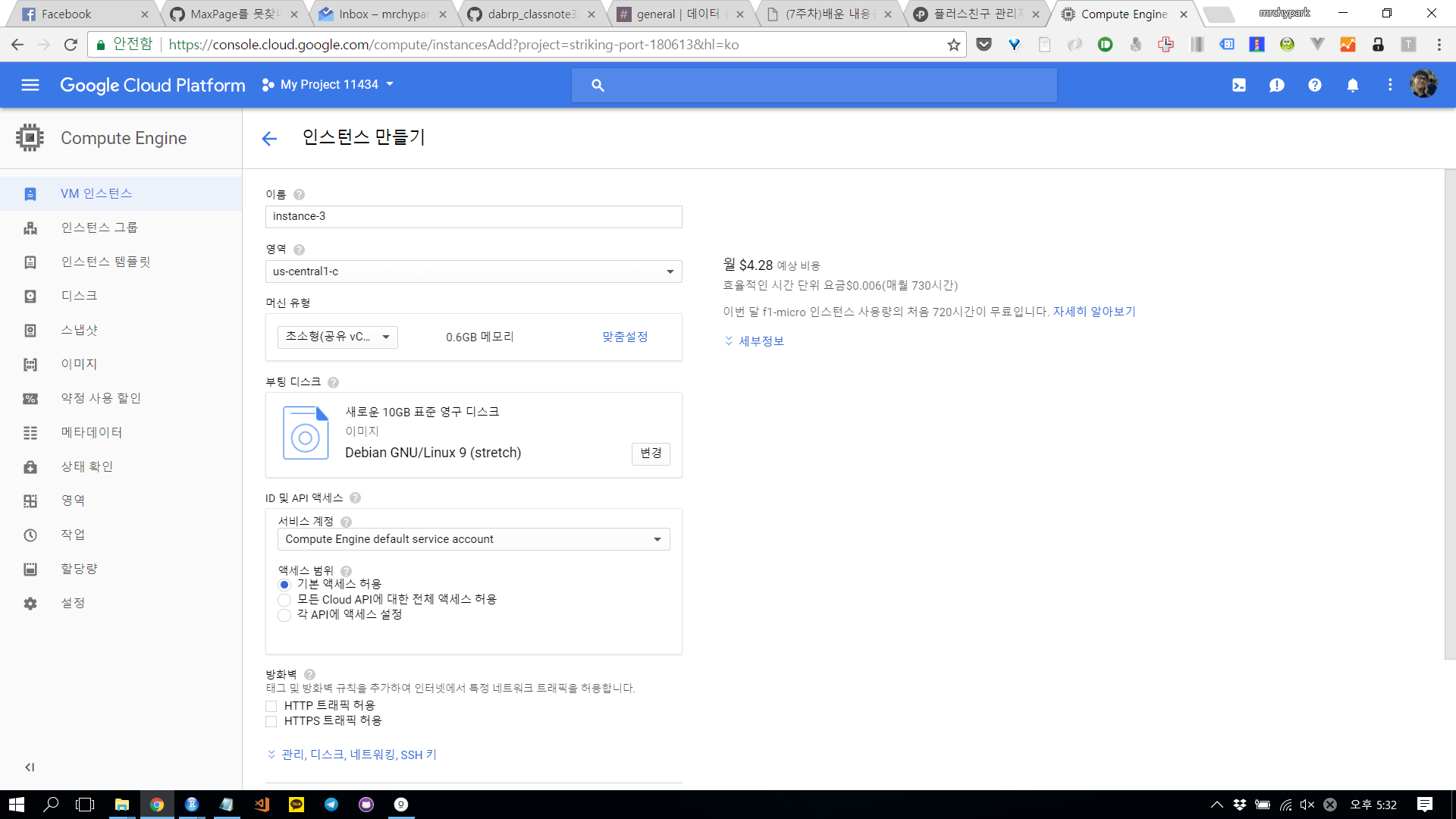Click the instance name input field

[x=473, y=216]
